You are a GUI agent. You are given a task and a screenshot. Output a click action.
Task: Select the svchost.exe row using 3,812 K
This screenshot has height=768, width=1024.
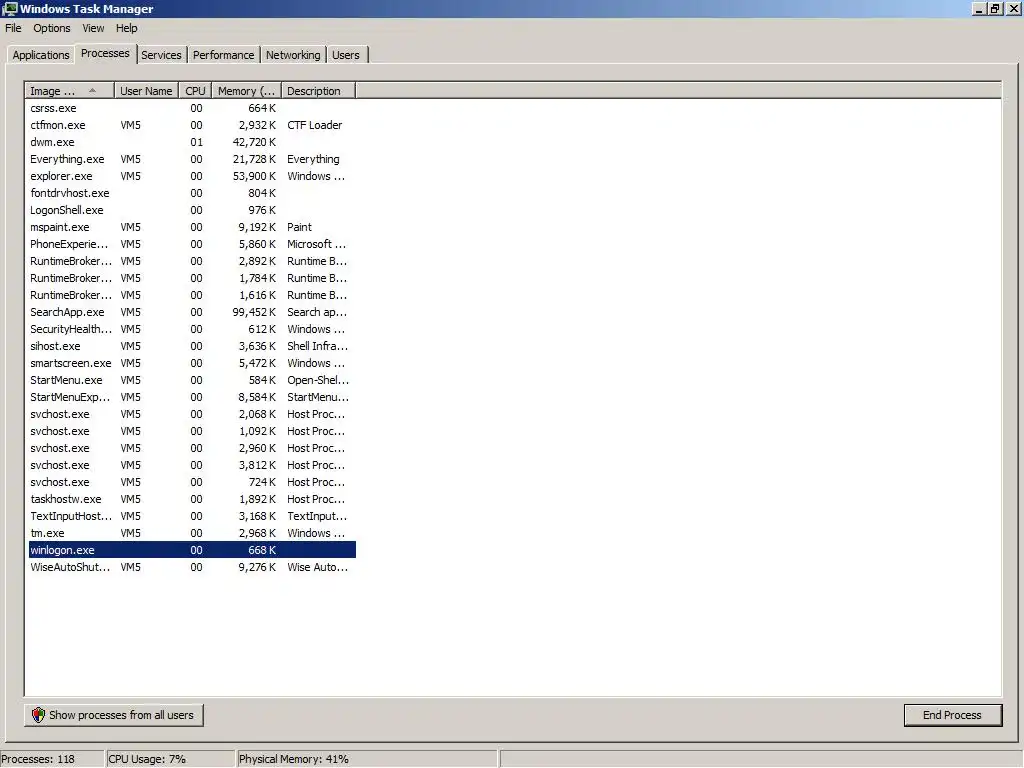(x=192, y=465)
